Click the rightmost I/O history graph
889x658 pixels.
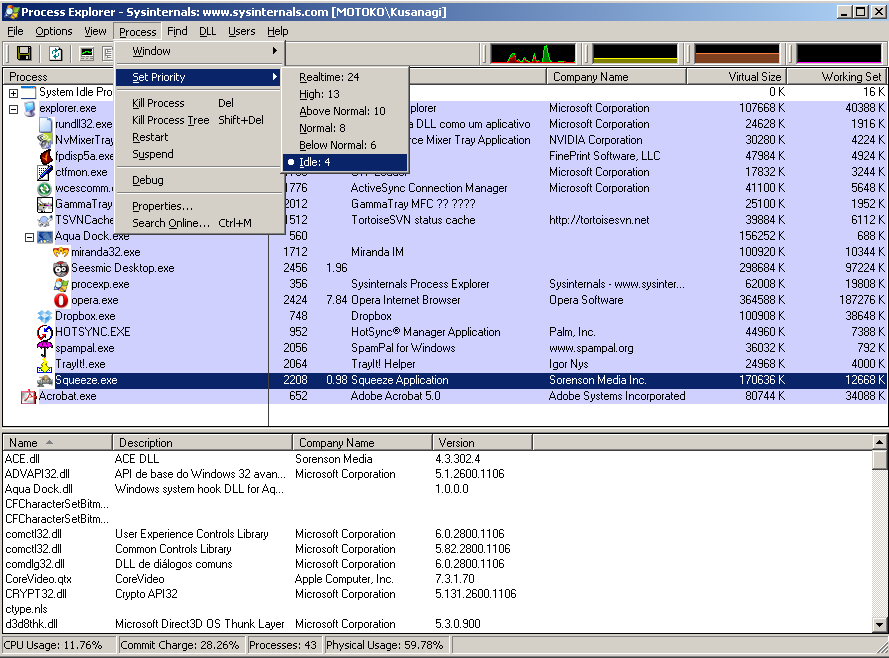point(839,54)
